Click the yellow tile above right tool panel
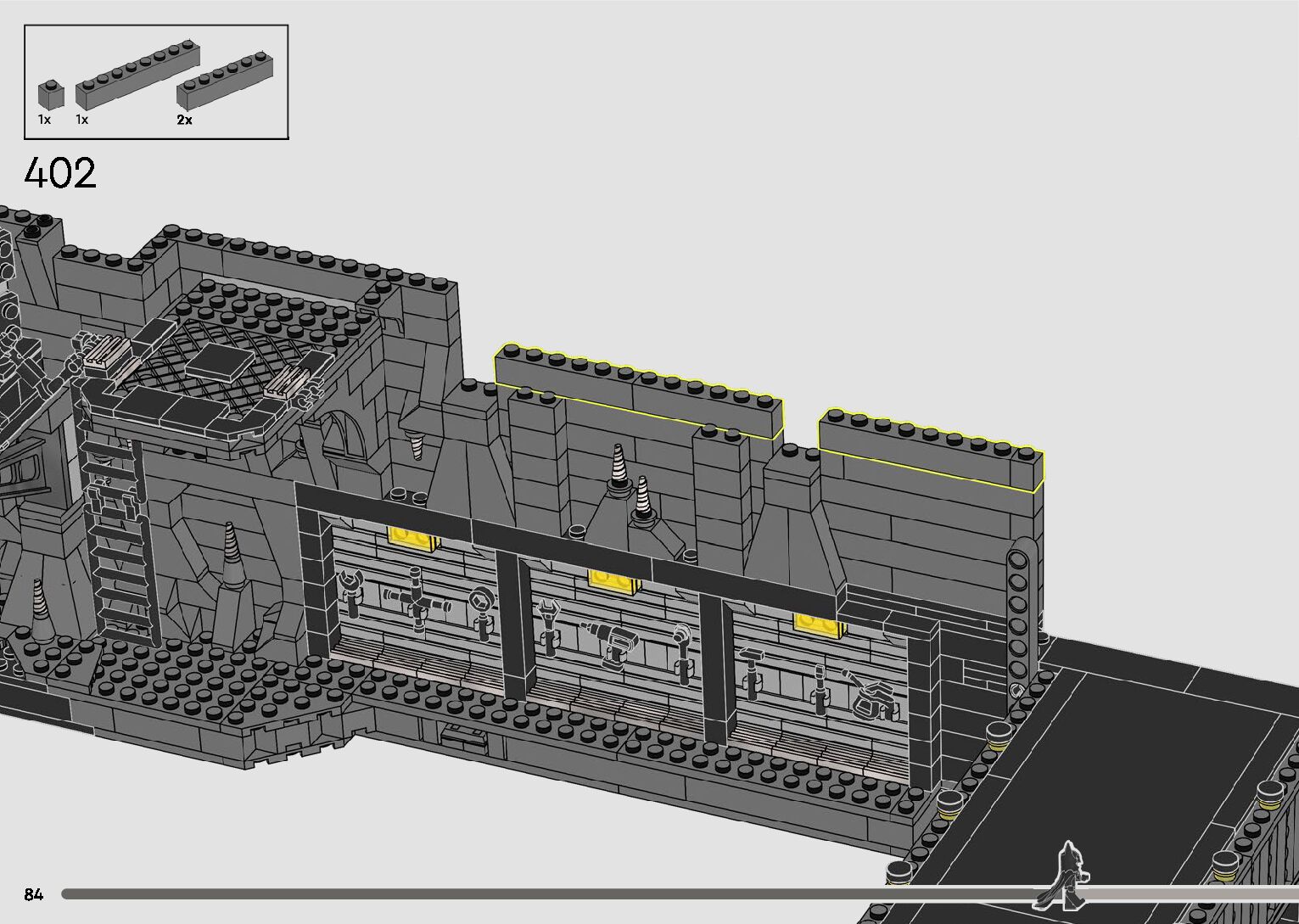Screen dimensions: 1299x924 point(819,624)
